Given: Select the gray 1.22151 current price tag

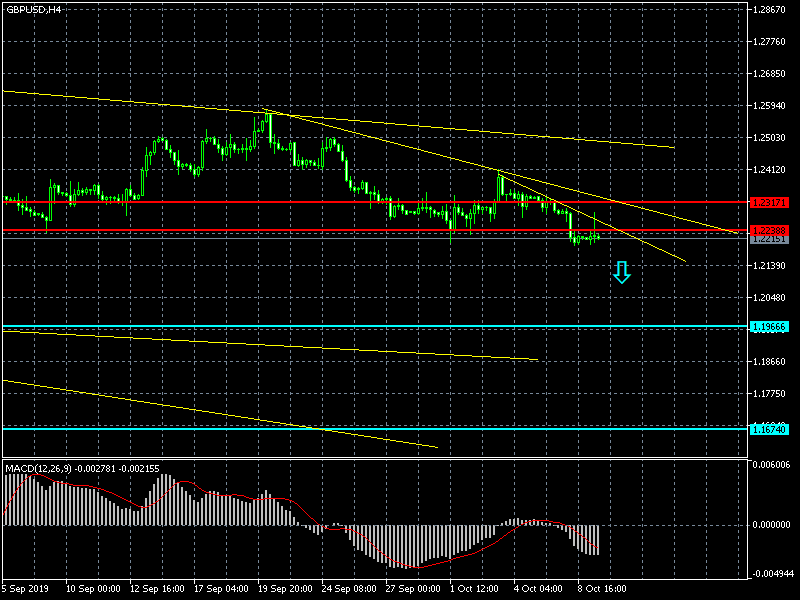Looking at the screenshot, I should tap(769, 239).
